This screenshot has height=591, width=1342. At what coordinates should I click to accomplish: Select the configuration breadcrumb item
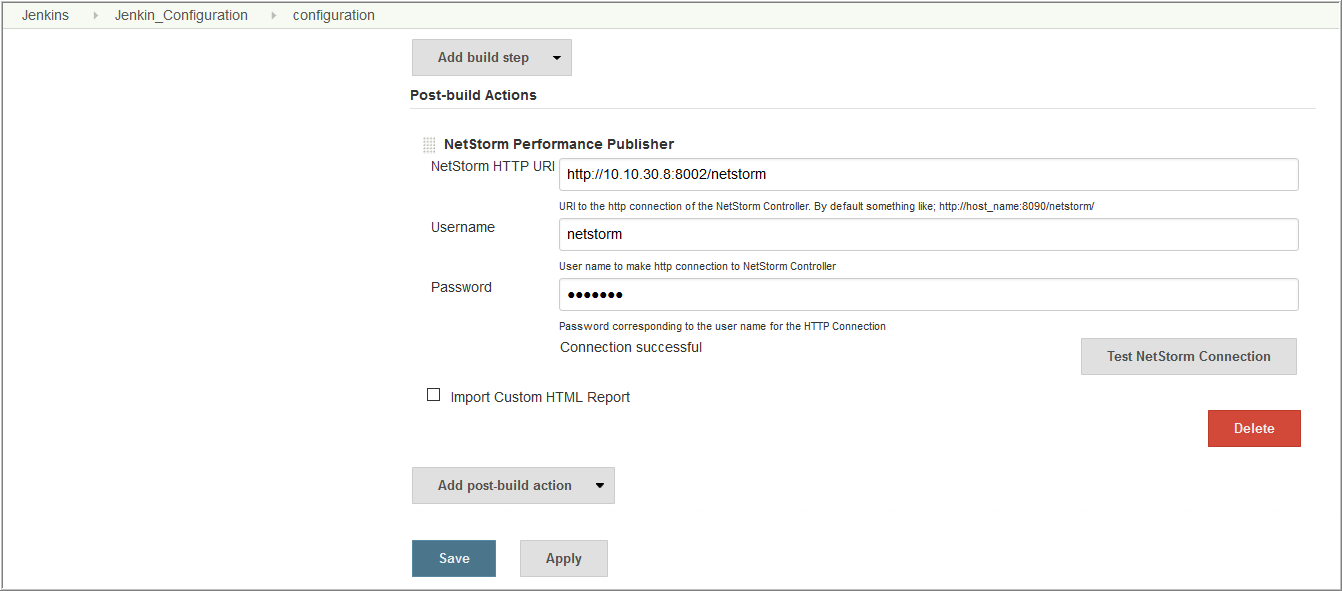pos(334,15)
